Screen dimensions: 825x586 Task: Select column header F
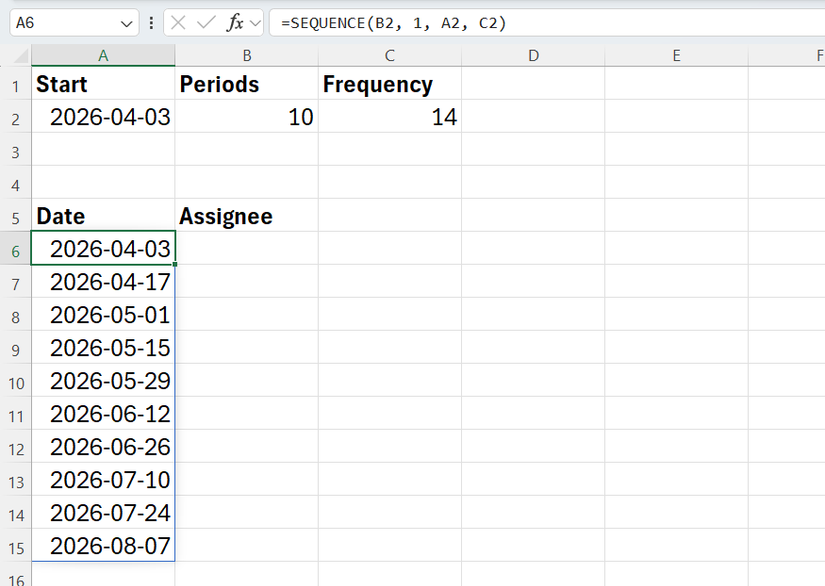point(818,54)
